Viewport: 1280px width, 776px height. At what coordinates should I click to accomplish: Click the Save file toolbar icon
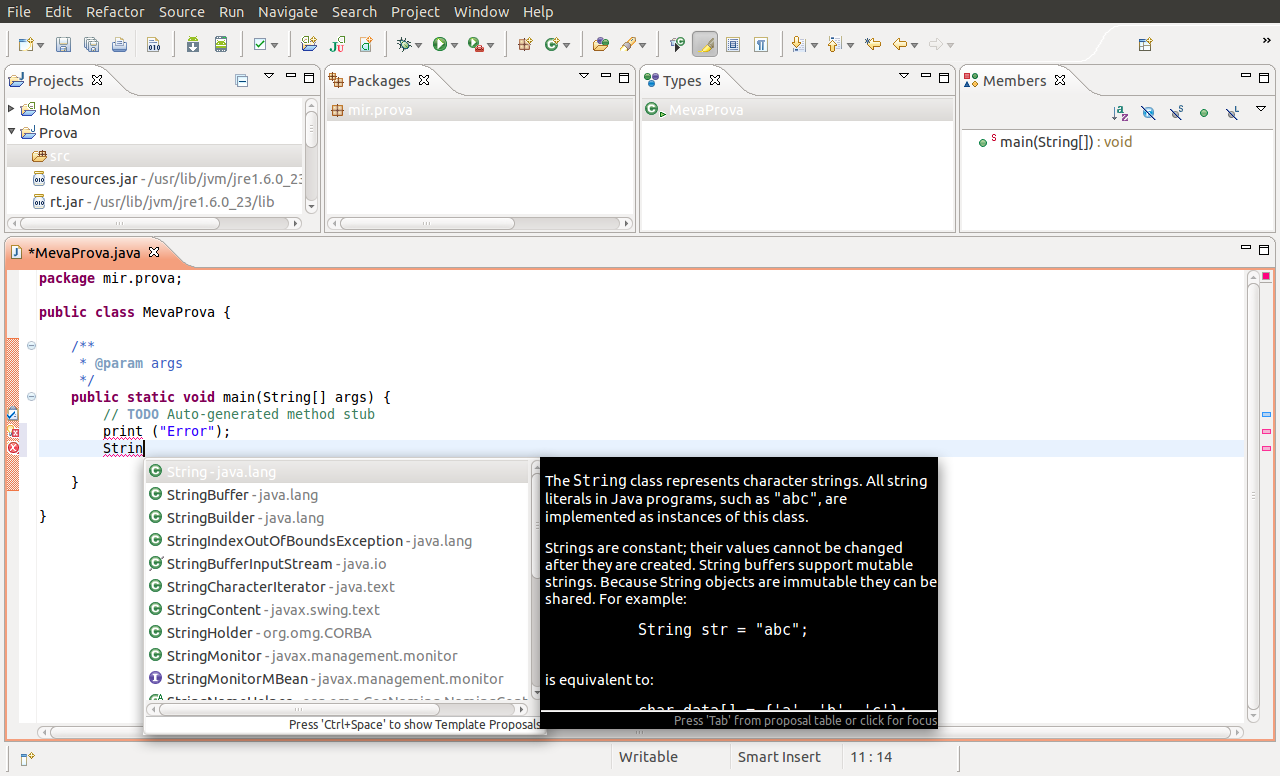point(63,45)
